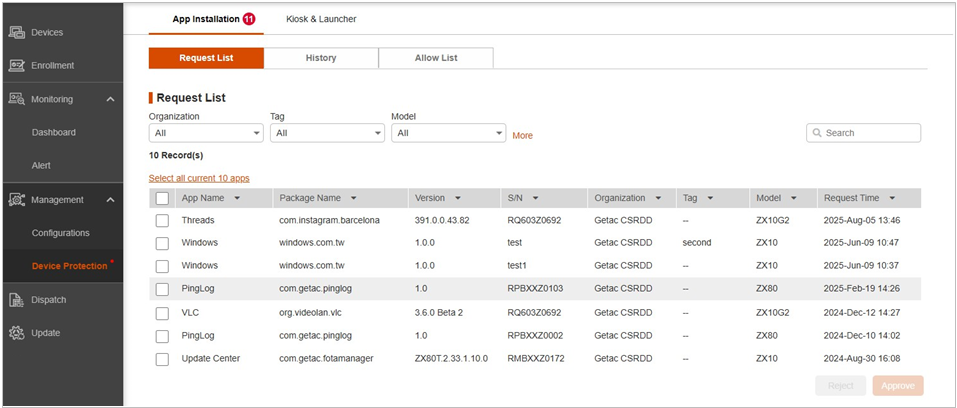Click the Dispatch sidebar icon
This screenshot has width=957, height=408.
17,299
